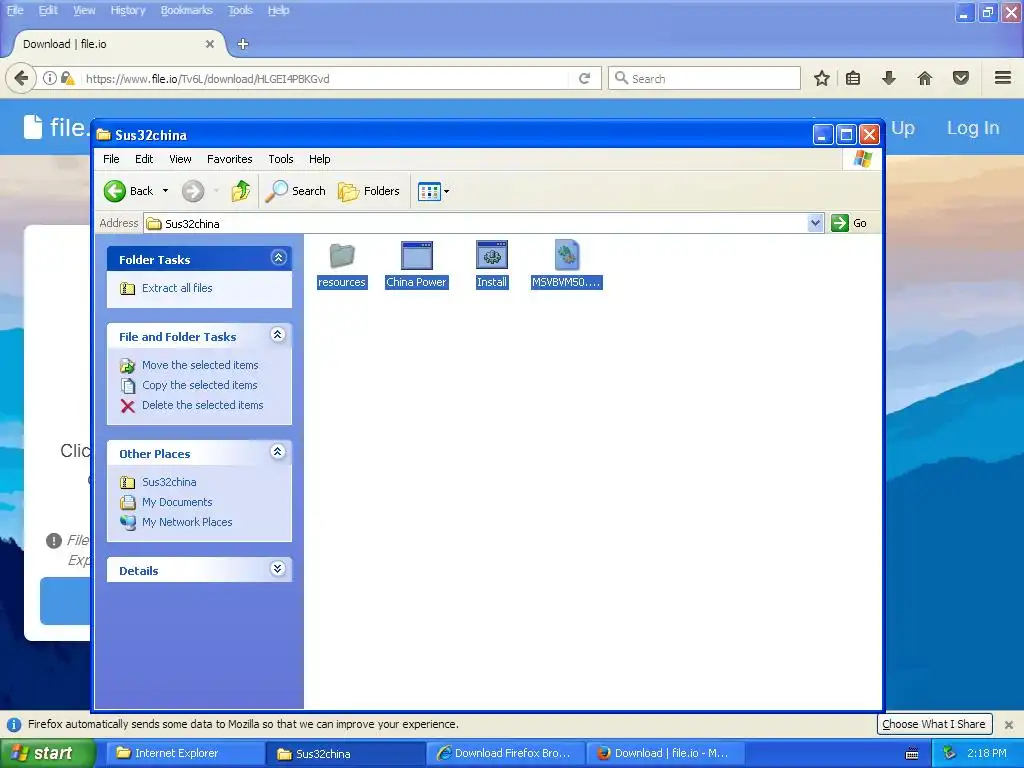Screen dimensions: 1024x768
Task: Select the resources folder icon
Action: (x=342, y=255)
